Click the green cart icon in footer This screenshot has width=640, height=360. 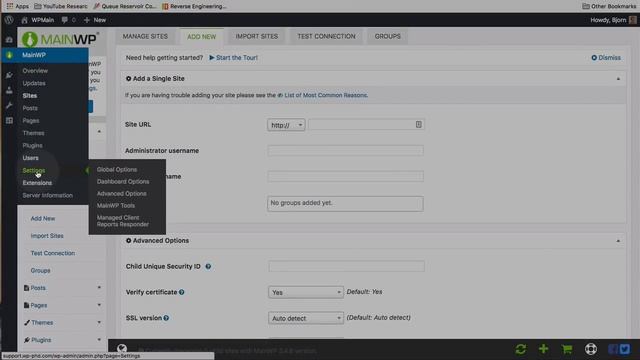click(x=567, y=349)
